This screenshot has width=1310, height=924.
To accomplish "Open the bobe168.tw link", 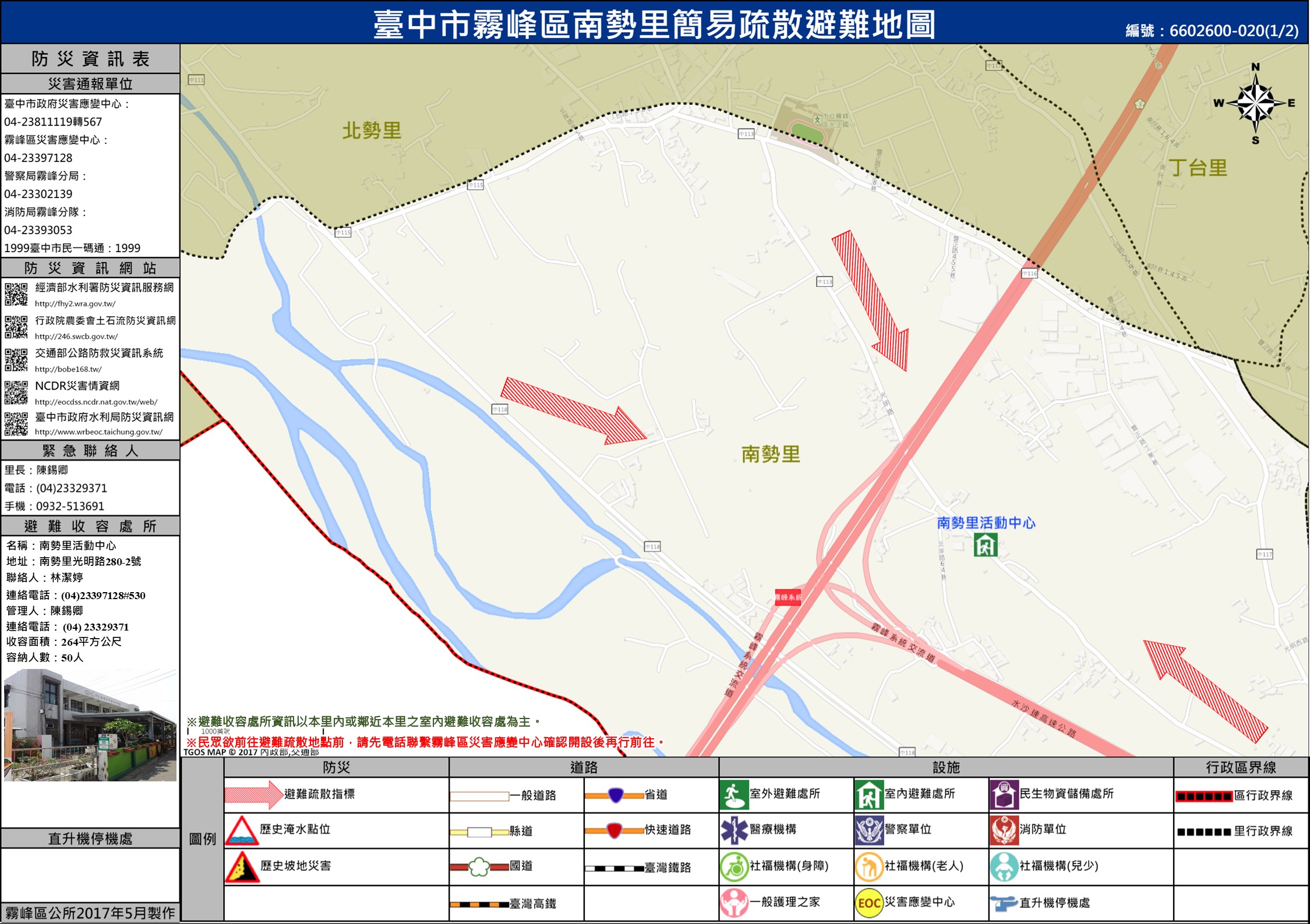I will coord(68,369).
